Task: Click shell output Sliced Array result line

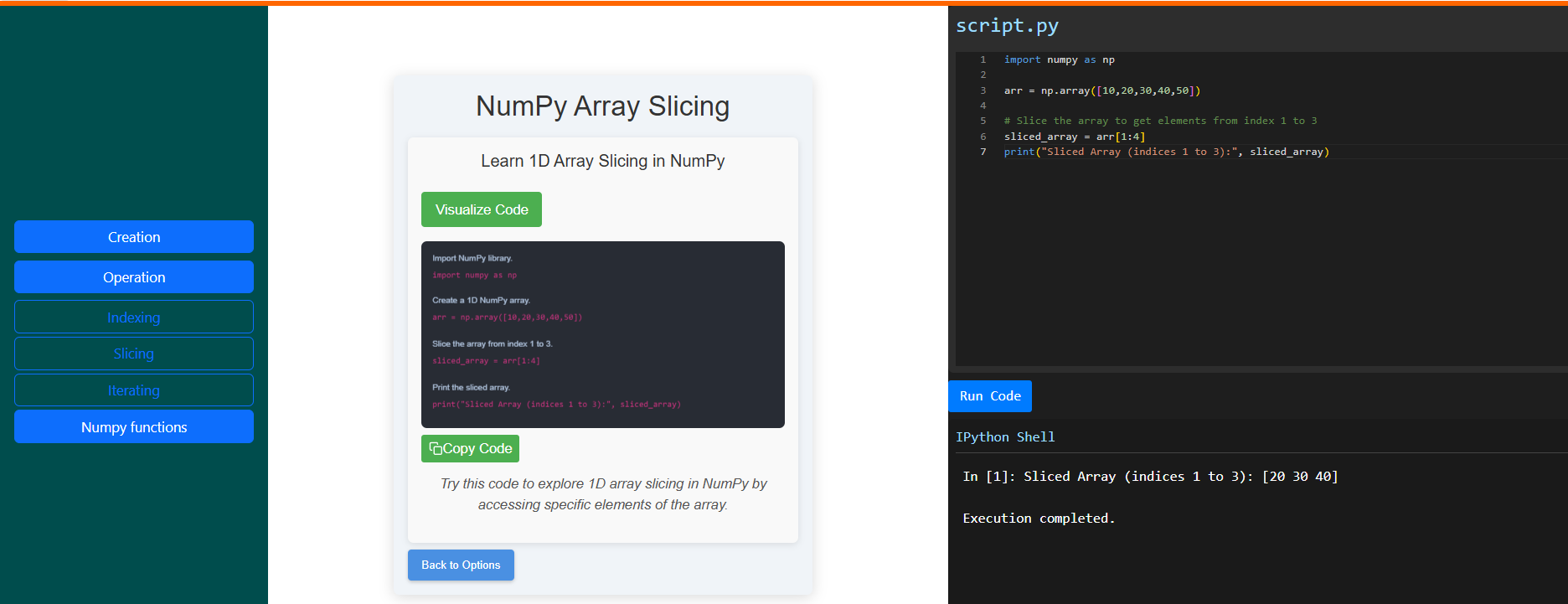Action: point(1151,477)
